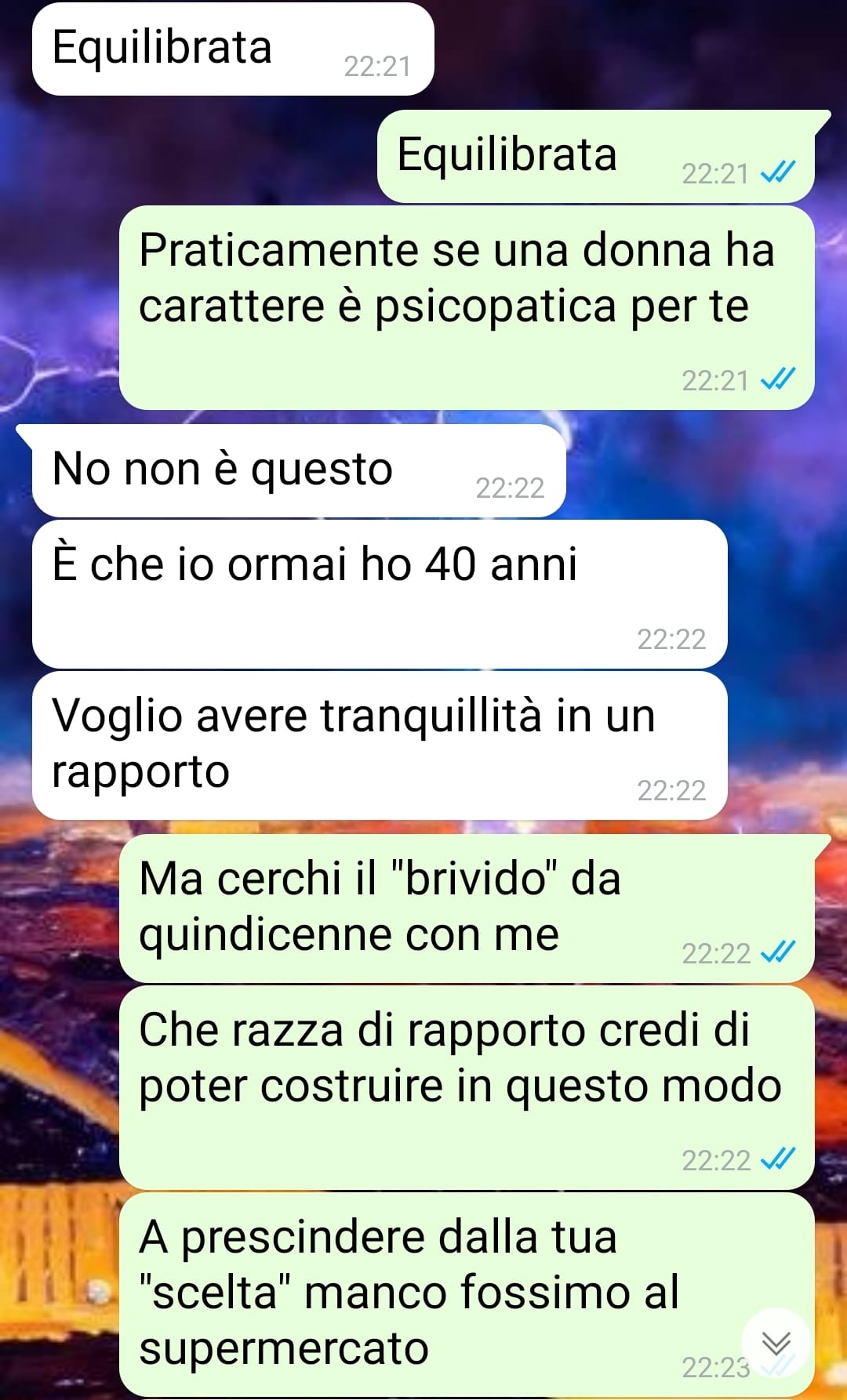
Task: Tap the 22:22 timestamp on "No non è questo"
Action: click(510, 488)
